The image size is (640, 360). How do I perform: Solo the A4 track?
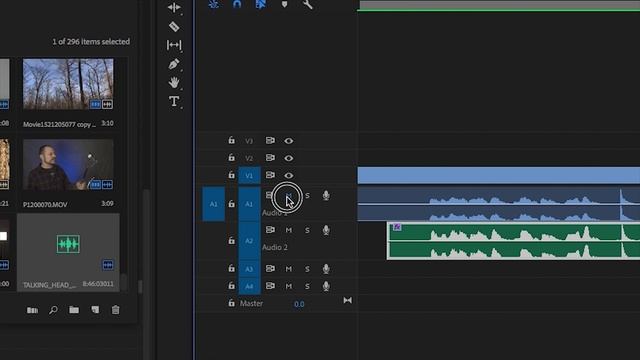(307, 287)
